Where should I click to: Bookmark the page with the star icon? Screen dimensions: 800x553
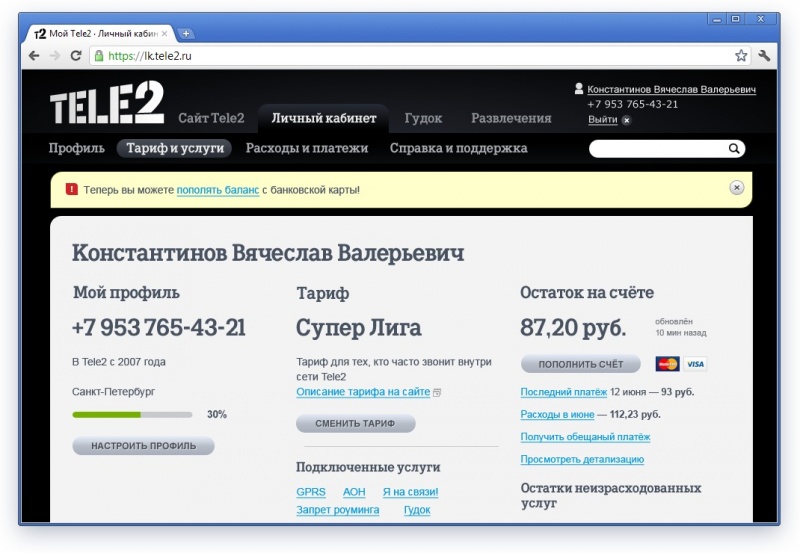[741, 56]
